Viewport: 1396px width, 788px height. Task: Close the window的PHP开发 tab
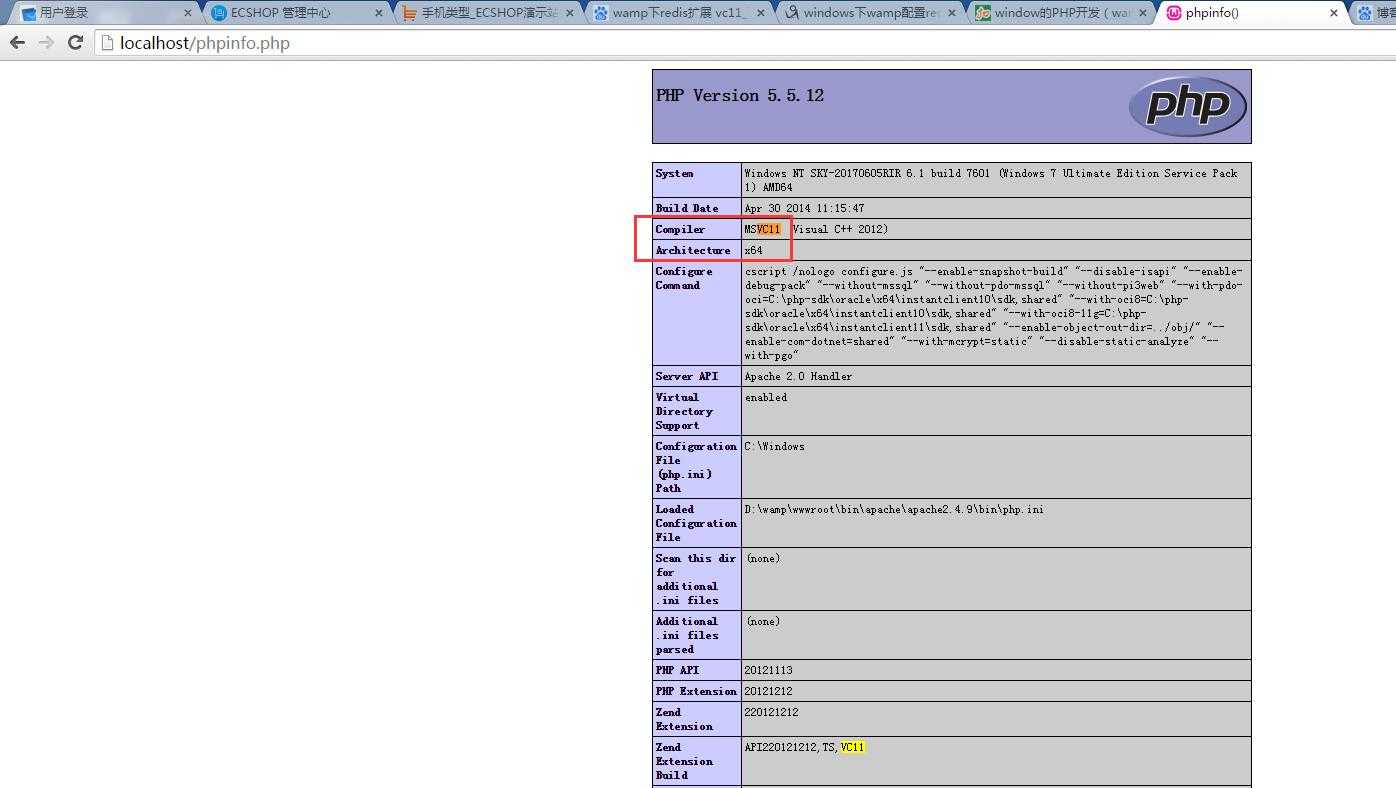pos(1141,13)
